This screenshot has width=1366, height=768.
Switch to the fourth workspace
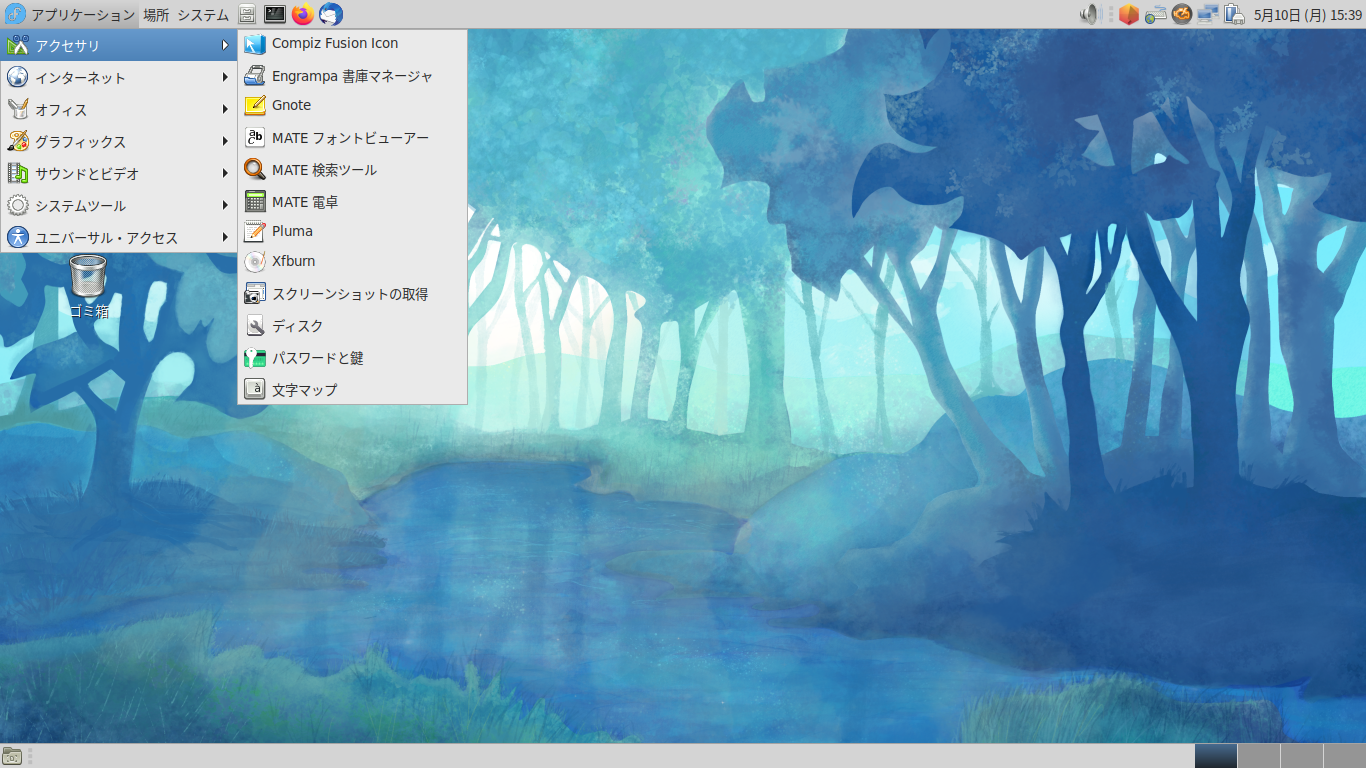pos(1344,756)
